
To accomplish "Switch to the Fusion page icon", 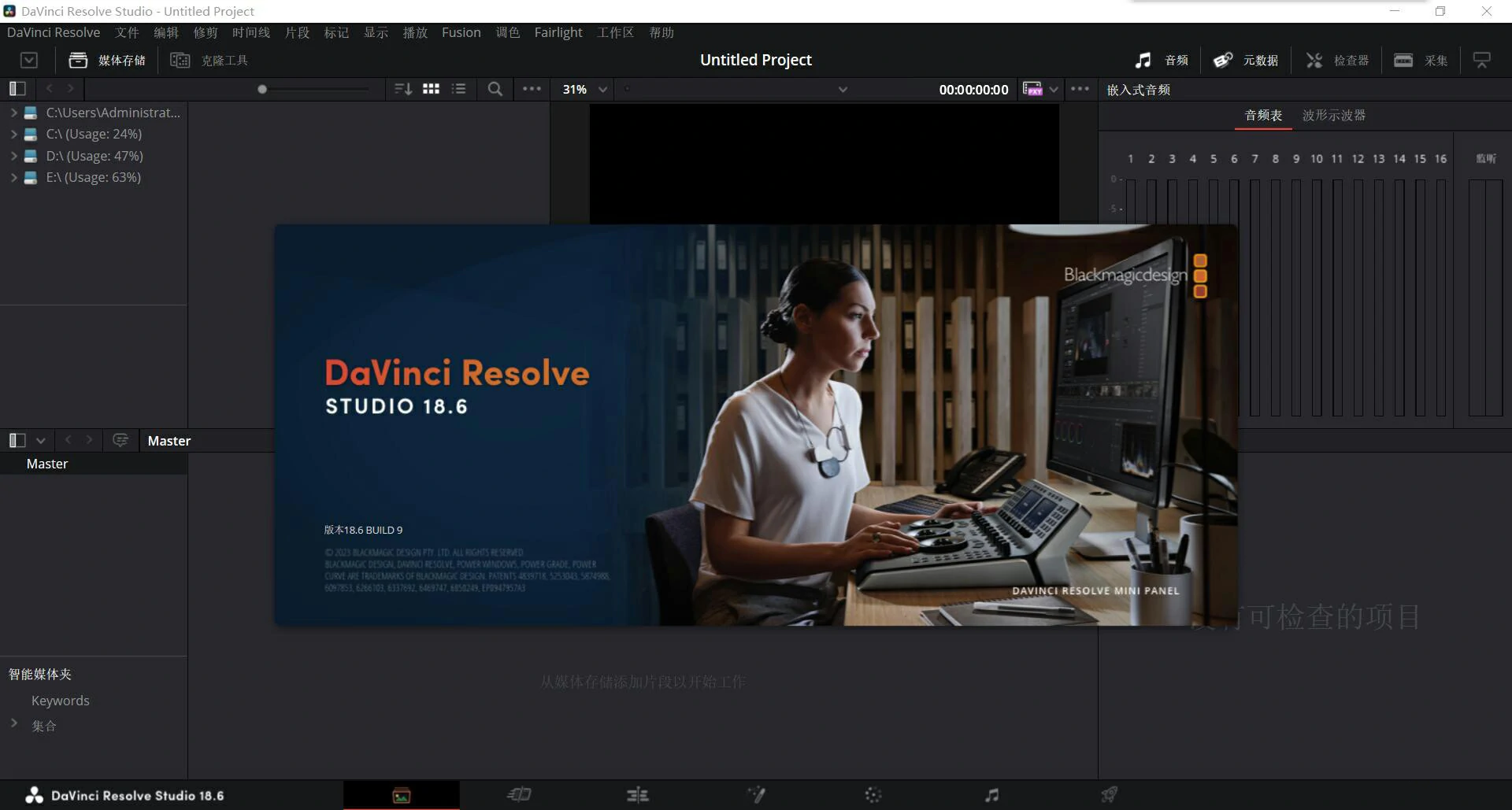I will coord(756,795).
